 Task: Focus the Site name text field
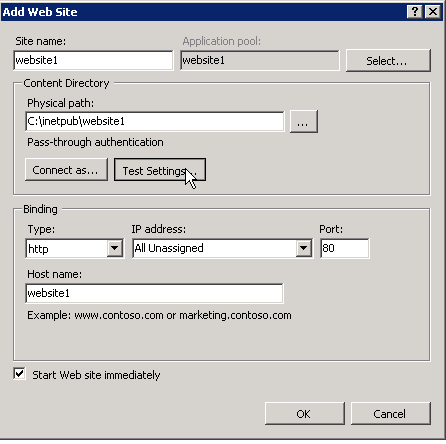pos(93,60)
